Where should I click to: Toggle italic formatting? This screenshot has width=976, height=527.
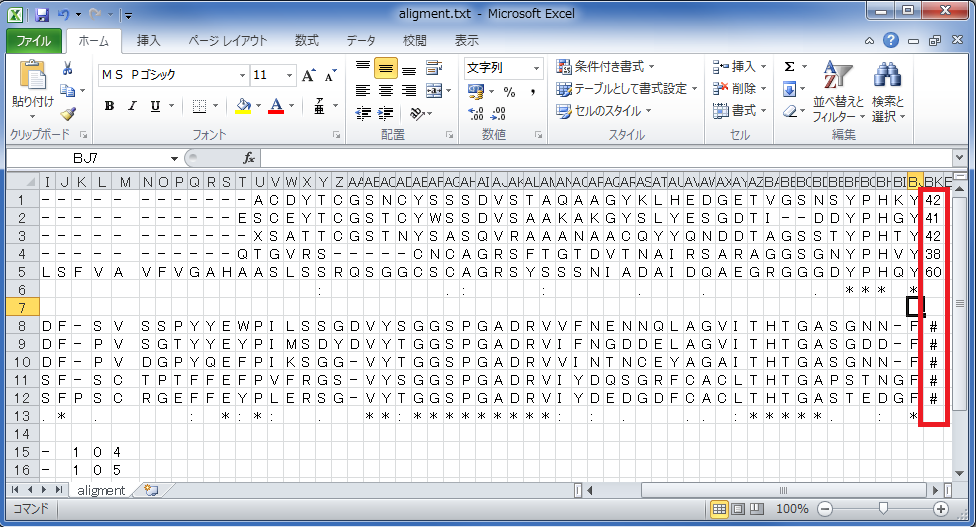[x=132, y=107]
